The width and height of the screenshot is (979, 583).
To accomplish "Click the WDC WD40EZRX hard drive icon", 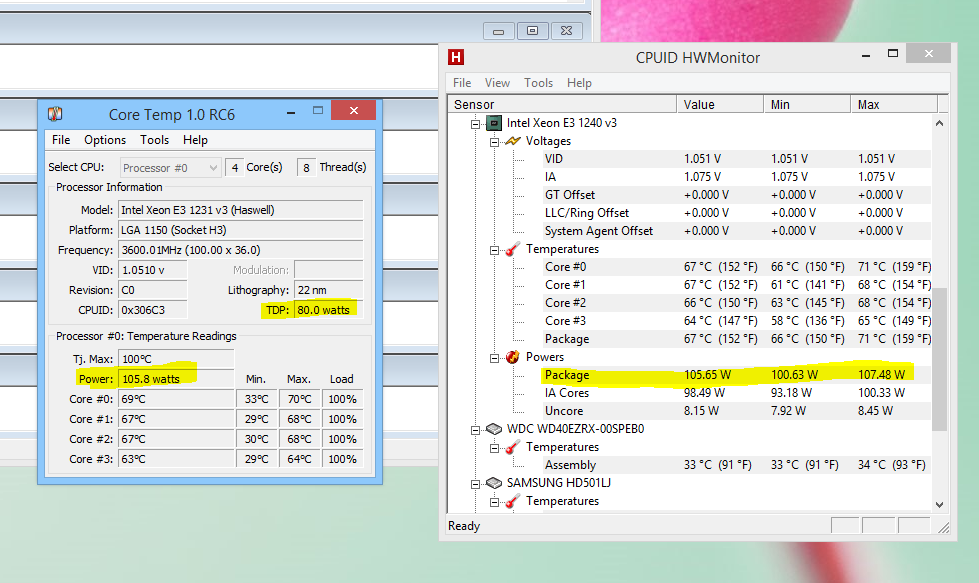I will (494, 429).
